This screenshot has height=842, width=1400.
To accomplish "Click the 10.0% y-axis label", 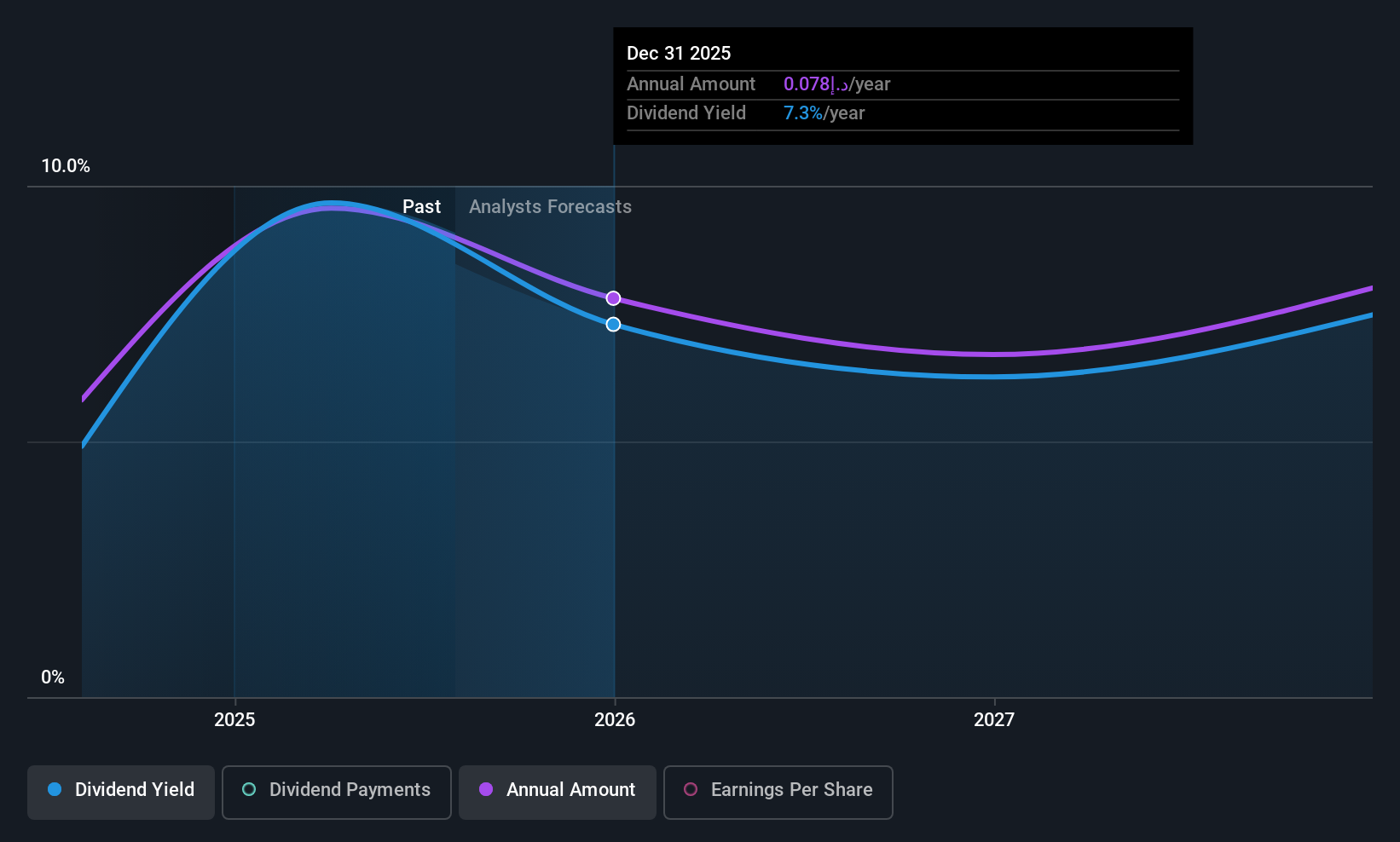I will tap(66, 166).
